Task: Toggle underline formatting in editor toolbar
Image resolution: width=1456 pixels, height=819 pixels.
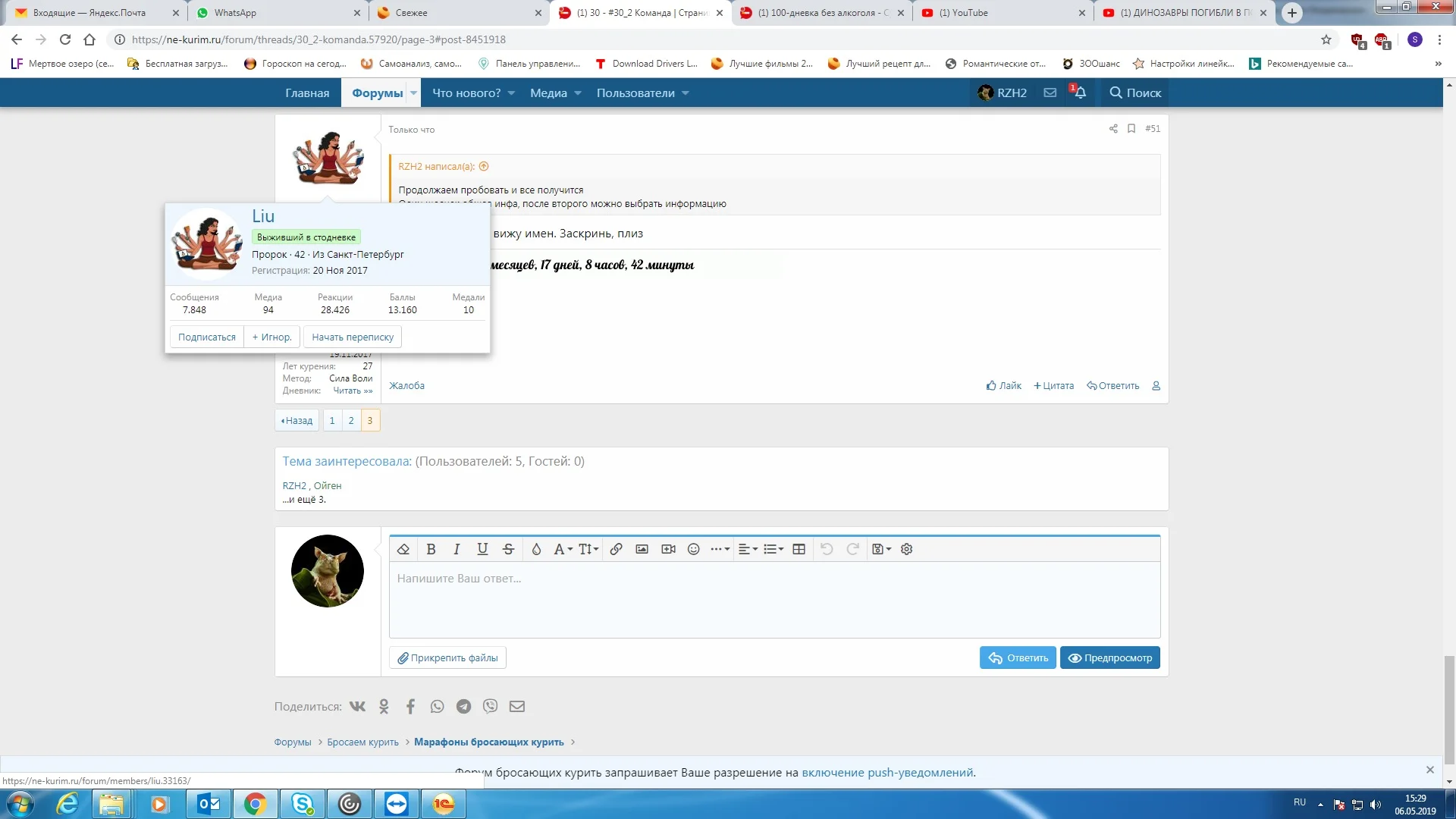Action: (482, 549)
